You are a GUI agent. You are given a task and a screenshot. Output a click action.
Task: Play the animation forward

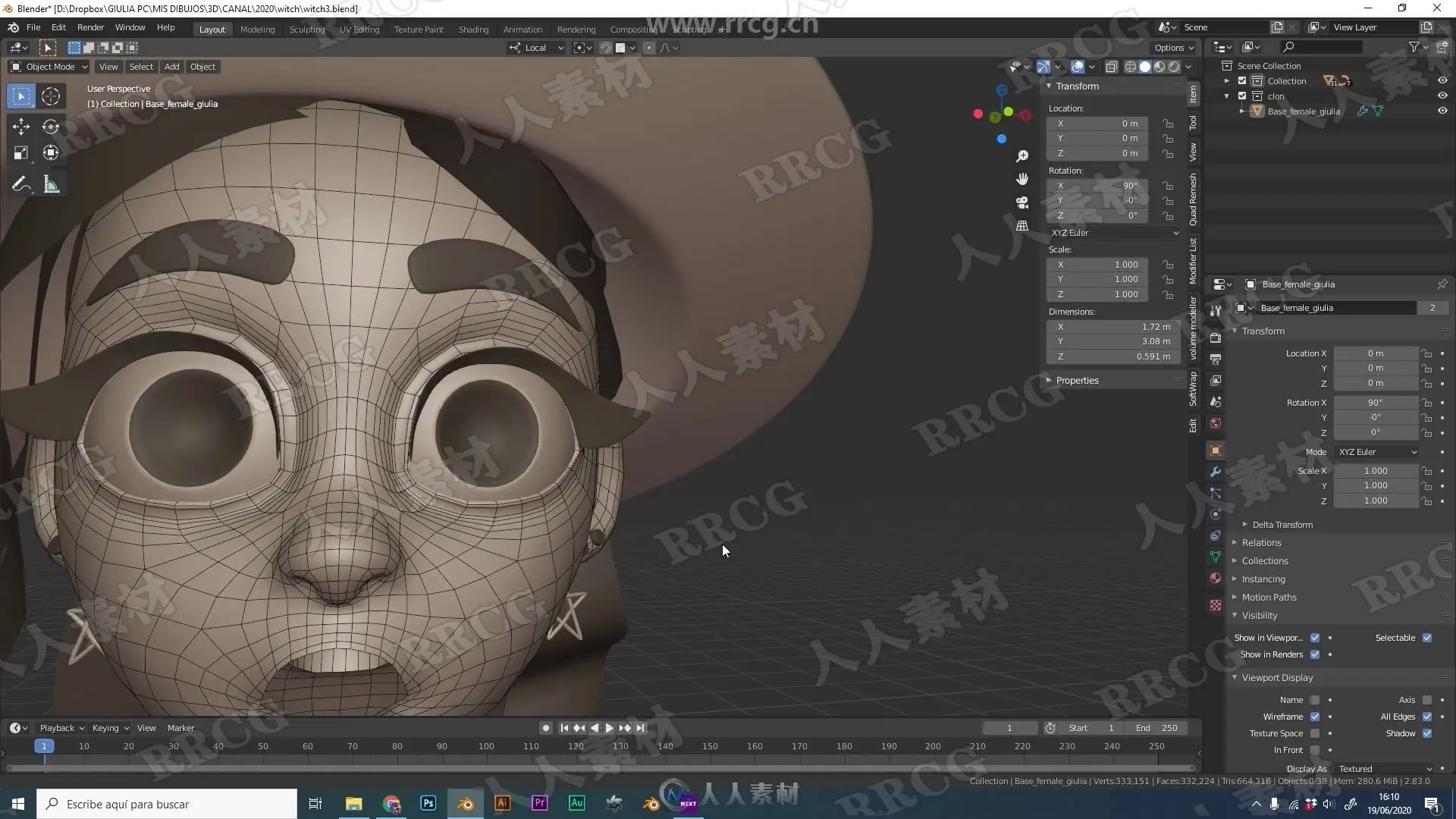pos(609,728)
